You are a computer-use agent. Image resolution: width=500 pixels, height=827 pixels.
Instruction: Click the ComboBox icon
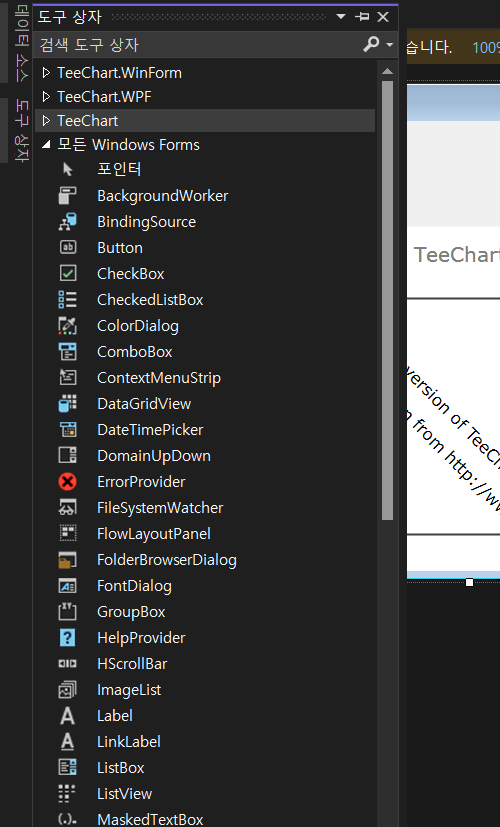[x=68, y=351]
